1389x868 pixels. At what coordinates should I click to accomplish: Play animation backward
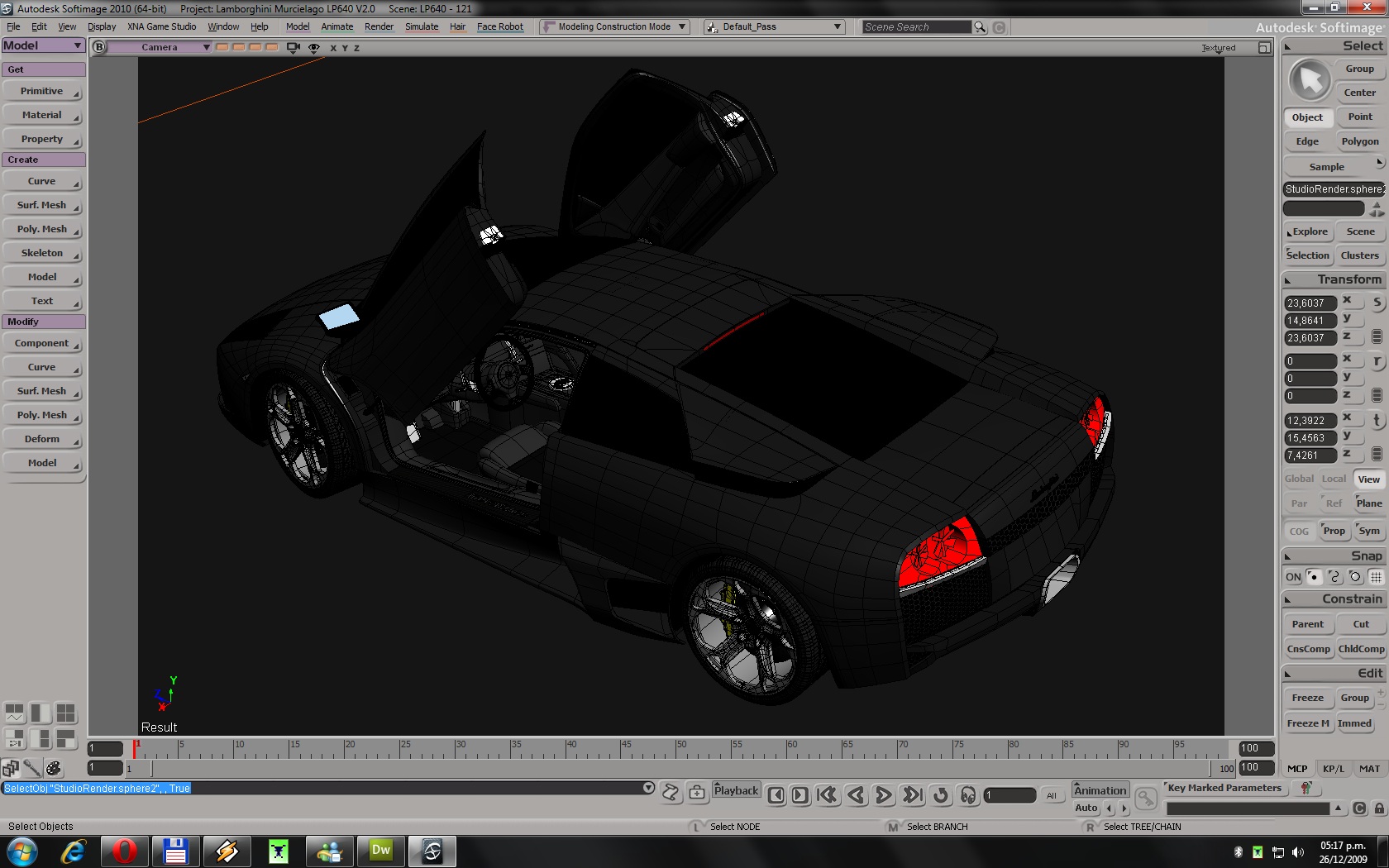point(857,795)
